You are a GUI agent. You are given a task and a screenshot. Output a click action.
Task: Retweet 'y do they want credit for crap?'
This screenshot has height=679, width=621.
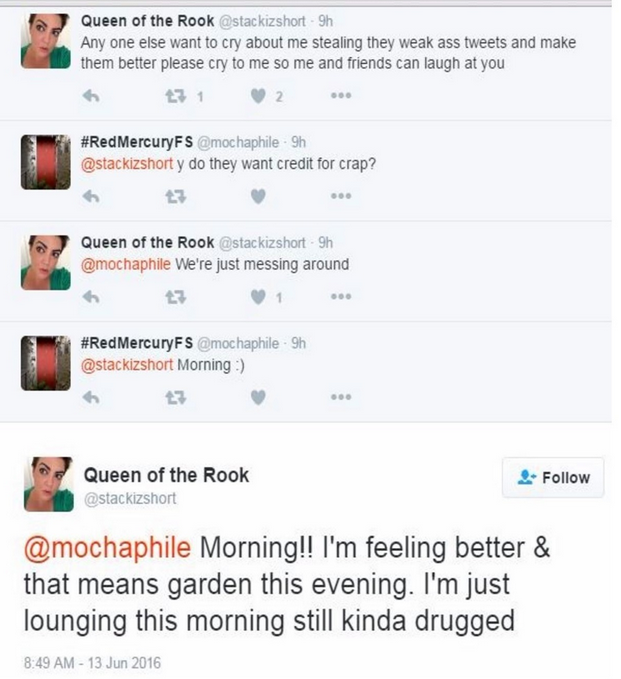tap(173, 198)
